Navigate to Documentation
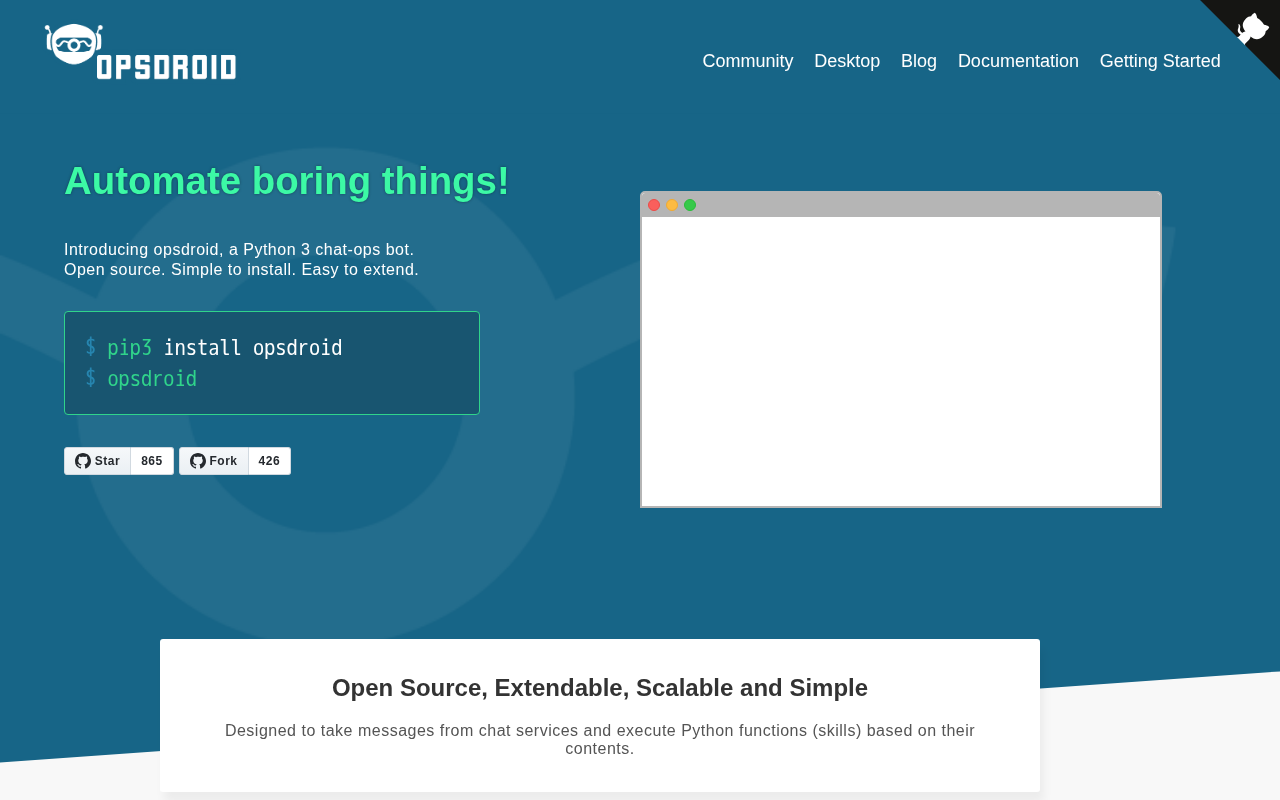This screenshot has width=1280, height=800. pyautogui.click(x=1018, y=61)
